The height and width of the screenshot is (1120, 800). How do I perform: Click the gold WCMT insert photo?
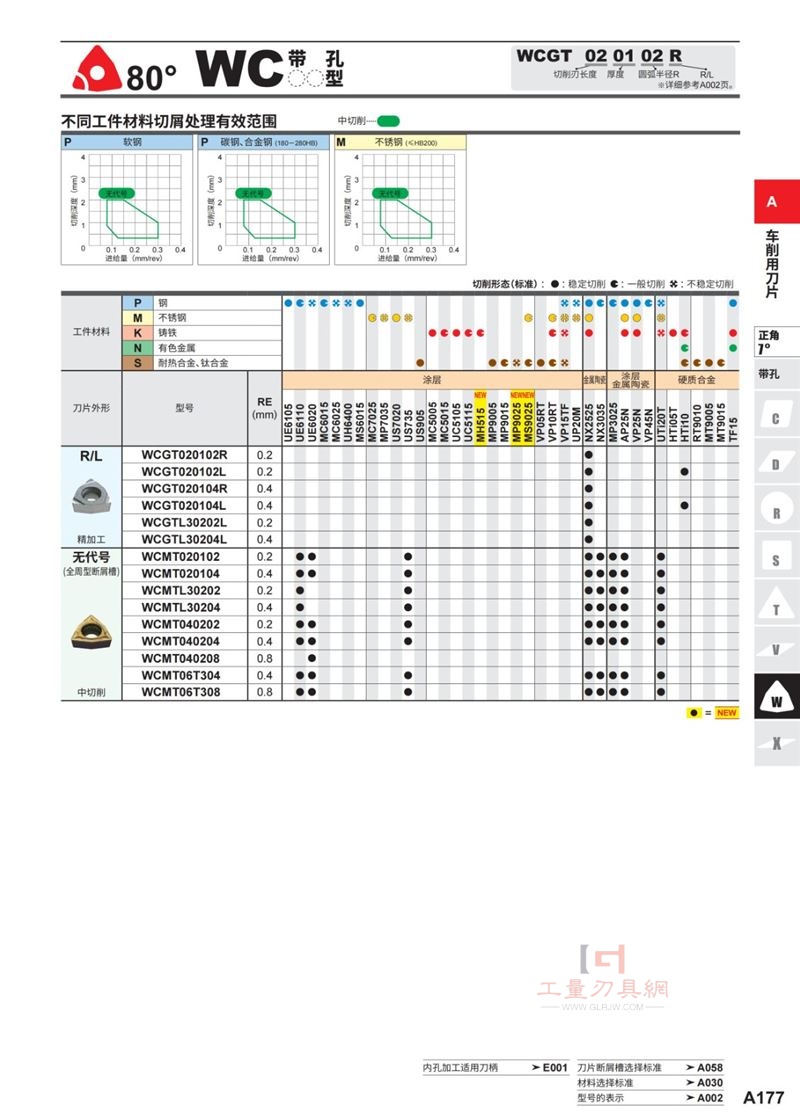[x=91, y=631]
